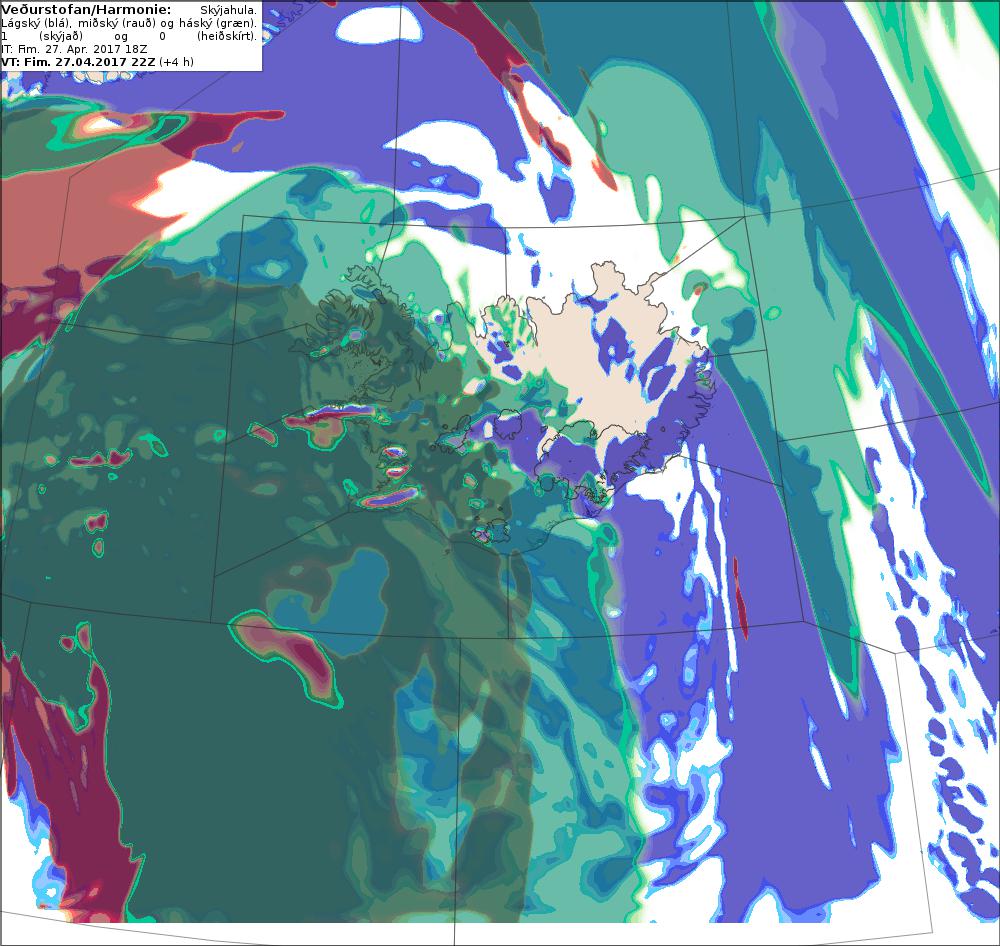This screenshot has height=946, width=1000.
Task: Click the 'Lágský (blá), miðský (rauð)' legend line
Action: 129,23
